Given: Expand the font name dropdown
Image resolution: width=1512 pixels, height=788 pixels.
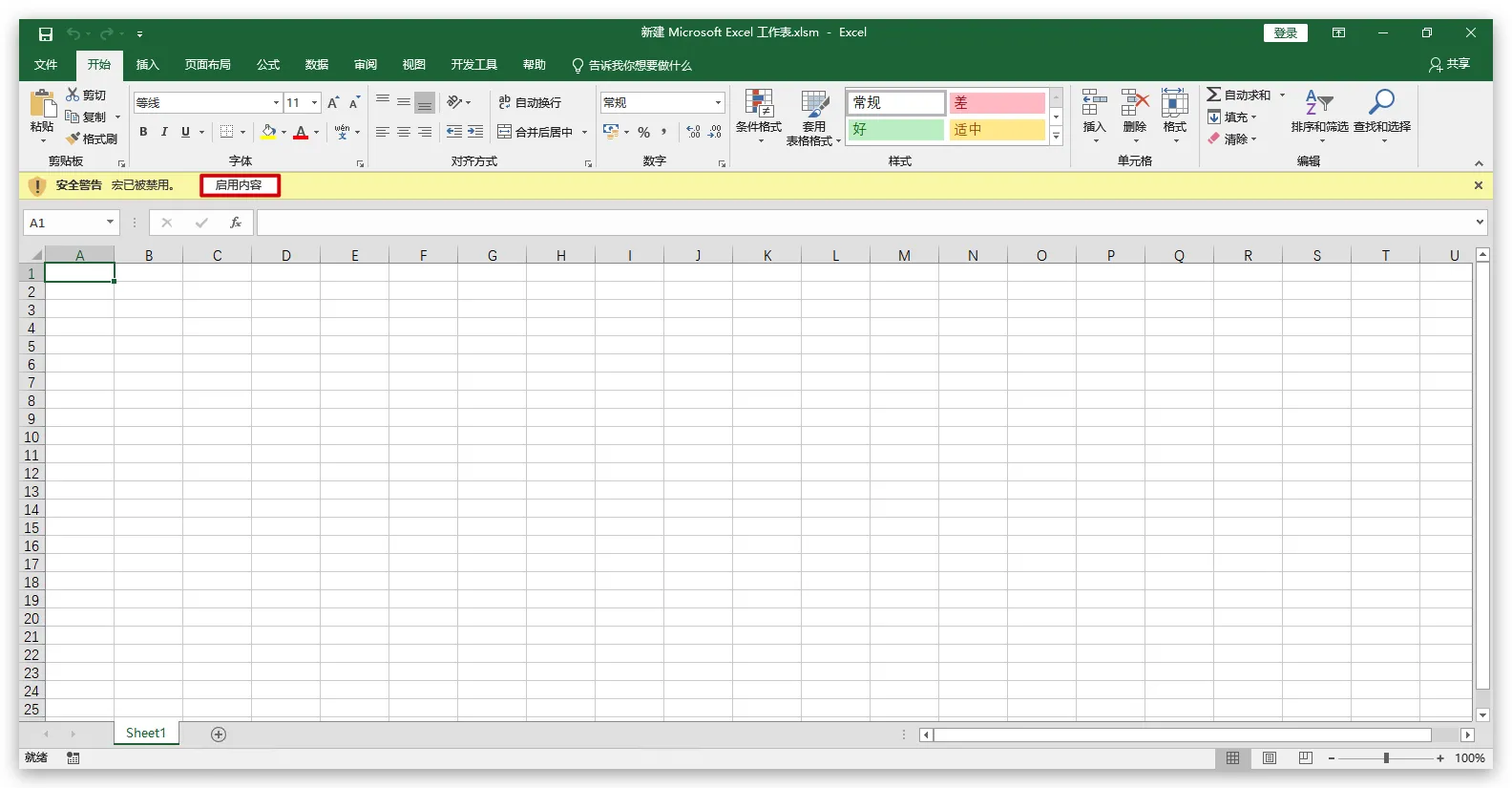Looking at the screenshot, I should (x=276, y=102).
